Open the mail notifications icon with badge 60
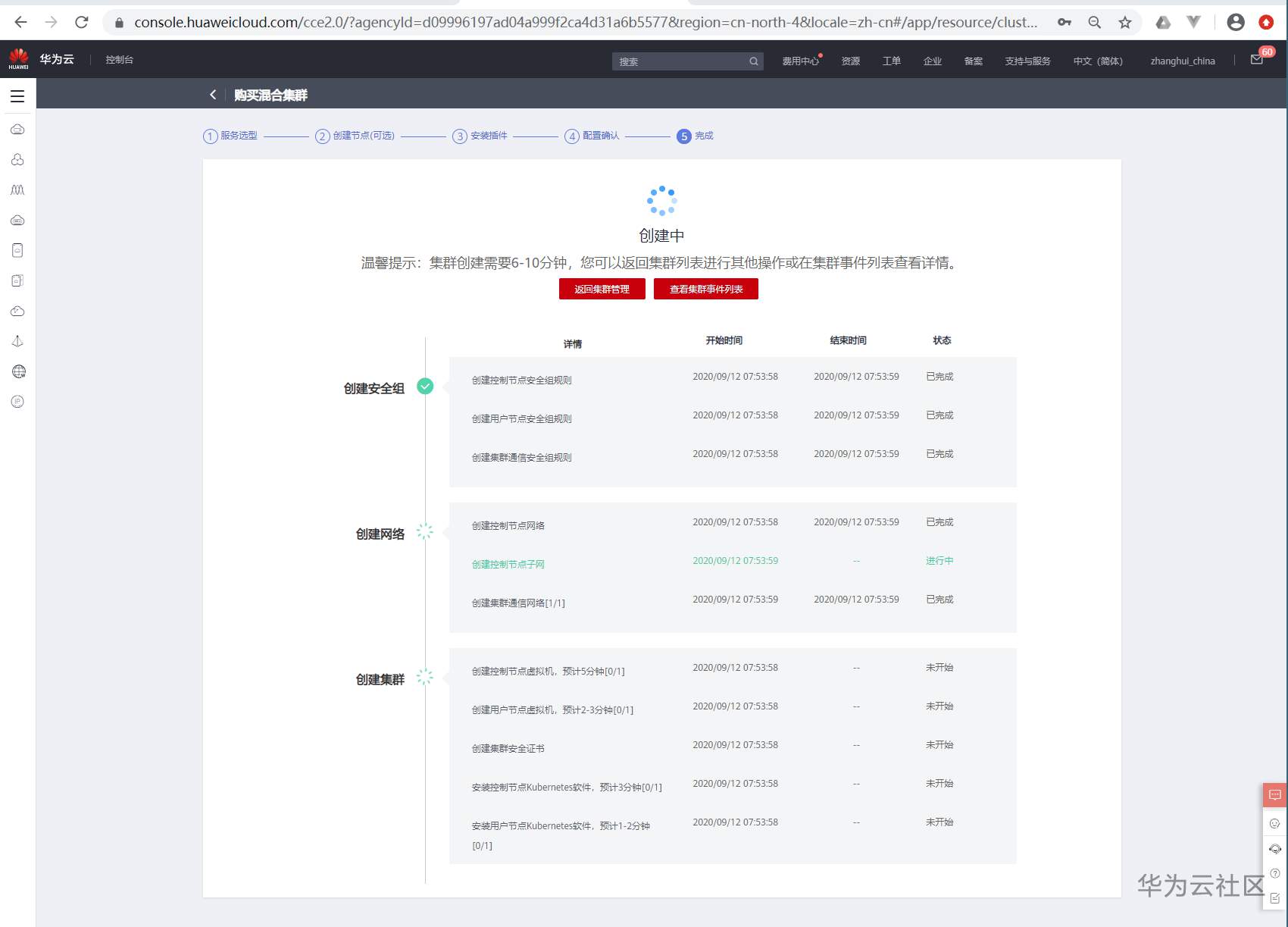1288x927 pixels. point(1257,60)
